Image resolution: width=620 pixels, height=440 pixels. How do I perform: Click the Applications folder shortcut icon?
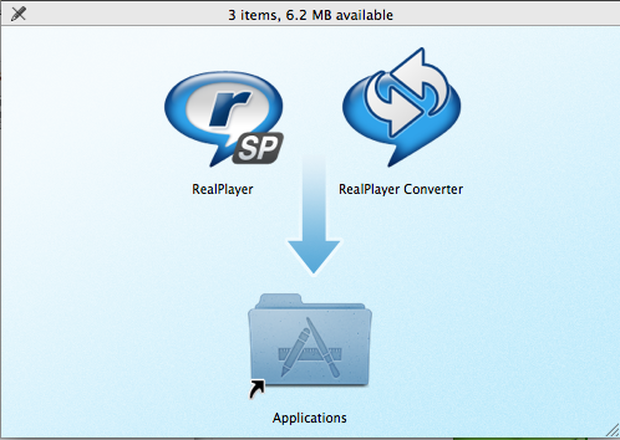point(310,345)
